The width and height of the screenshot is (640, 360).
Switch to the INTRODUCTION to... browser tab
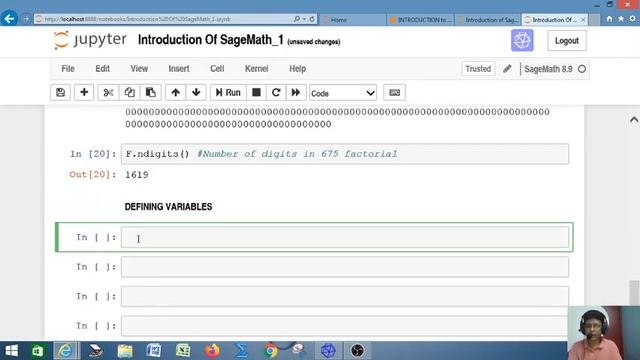420,20
